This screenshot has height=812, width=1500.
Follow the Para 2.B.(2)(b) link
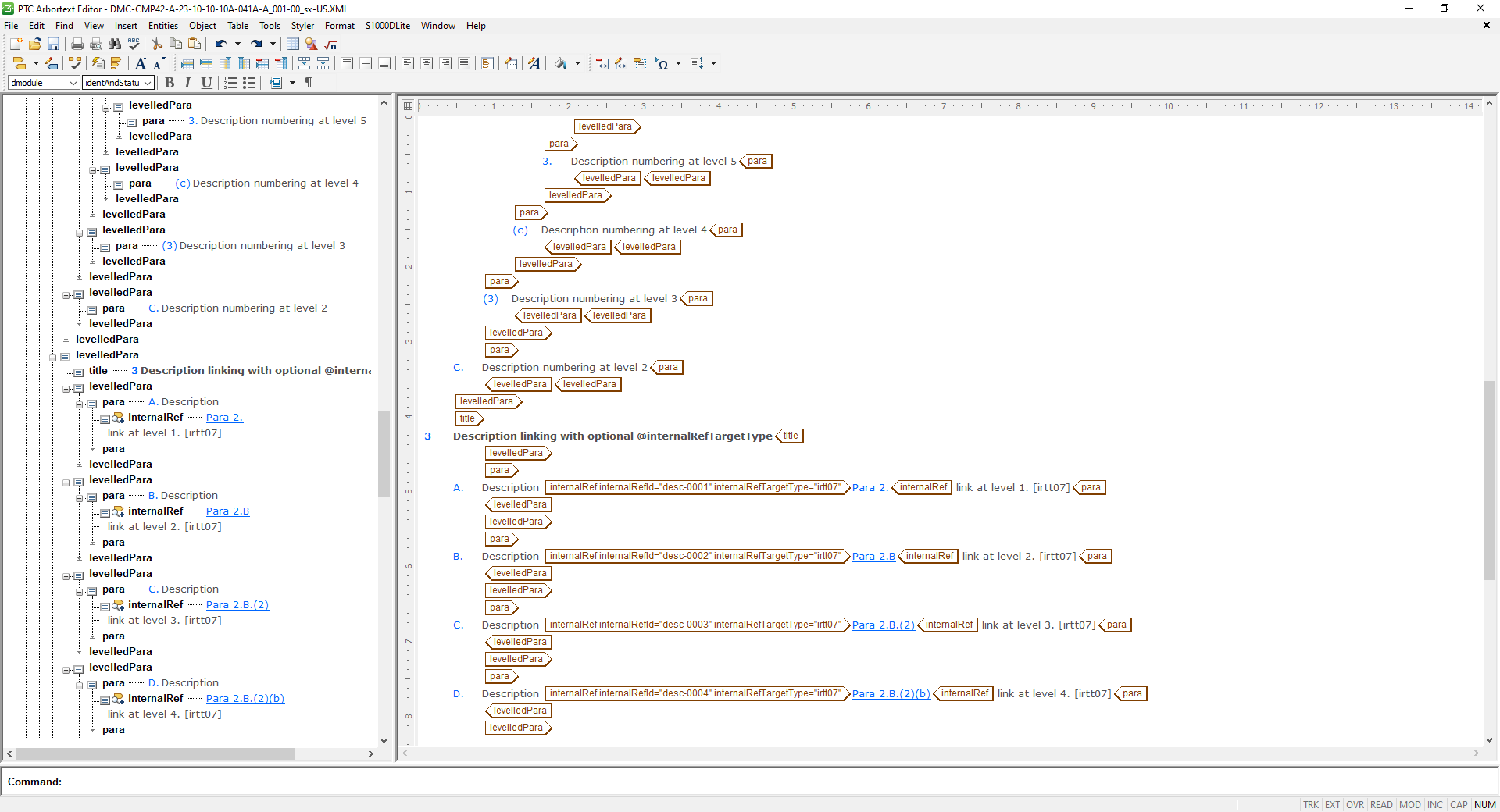(x=890, y=693)
